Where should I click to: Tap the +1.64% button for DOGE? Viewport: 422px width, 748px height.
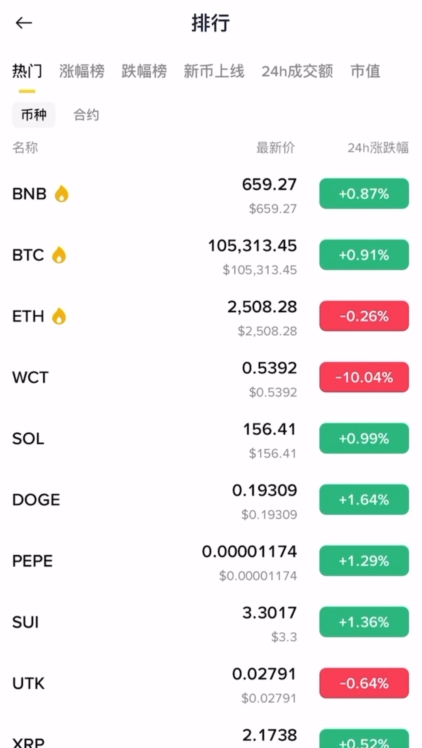364,499
